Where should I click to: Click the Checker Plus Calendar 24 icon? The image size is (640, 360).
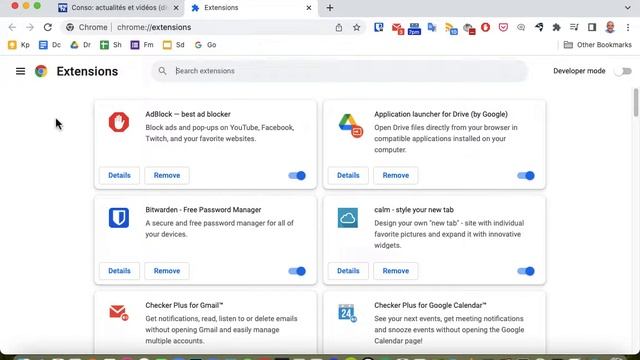(x=347, y=313)
